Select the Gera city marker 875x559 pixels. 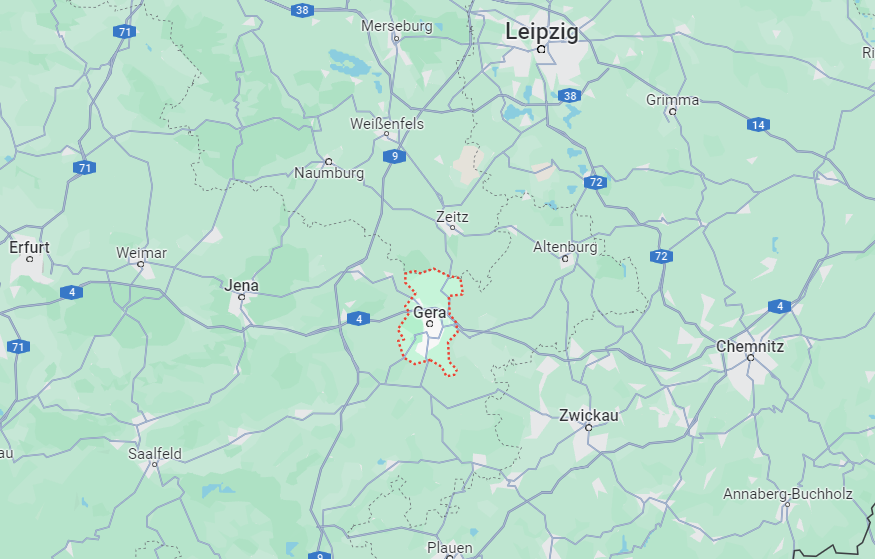pos(430,324)
